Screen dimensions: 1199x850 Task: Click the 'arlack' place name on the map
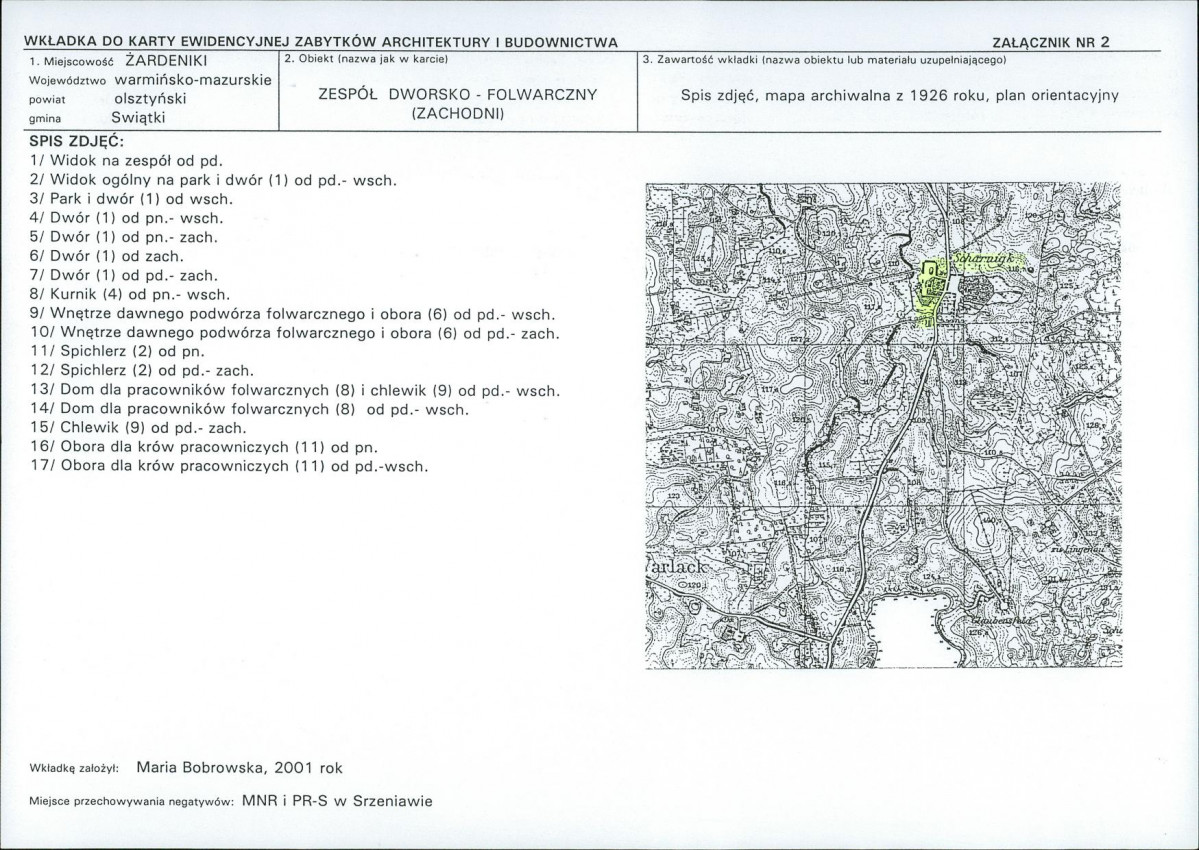[x=676, y=567]
